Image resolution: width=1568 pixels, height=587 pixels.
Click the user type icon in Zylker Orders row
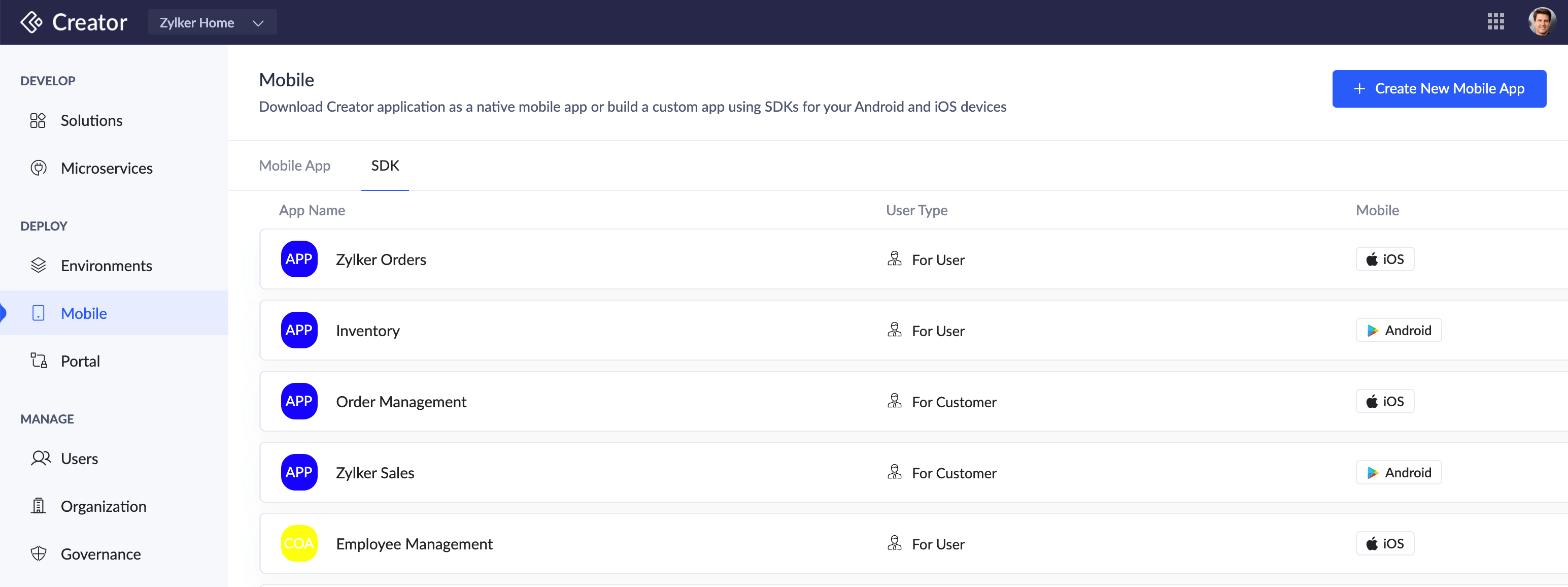point(894,259)
